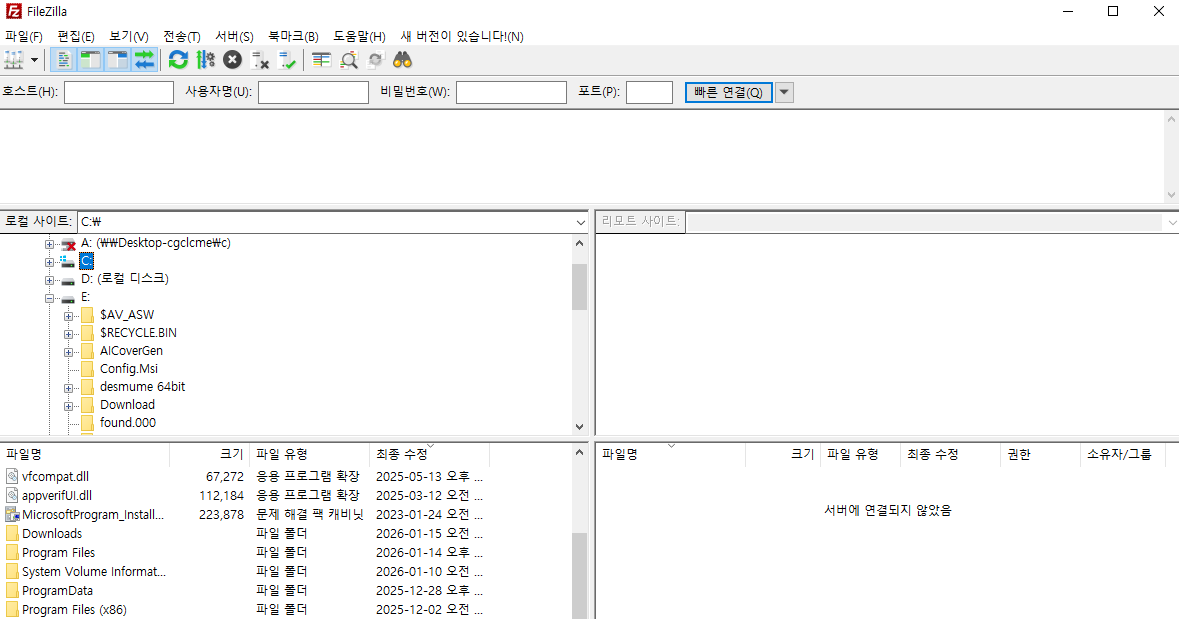Open the 파일(F) menu

(23, 36)
